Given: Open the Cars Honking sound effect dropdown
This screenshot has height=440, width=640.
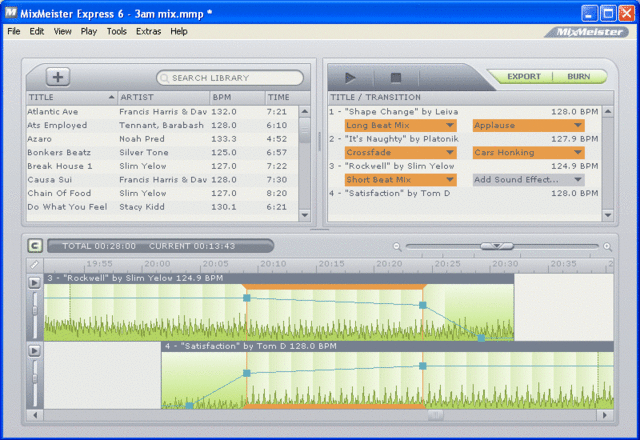Looking at the screenshot, I should (529, 153).
